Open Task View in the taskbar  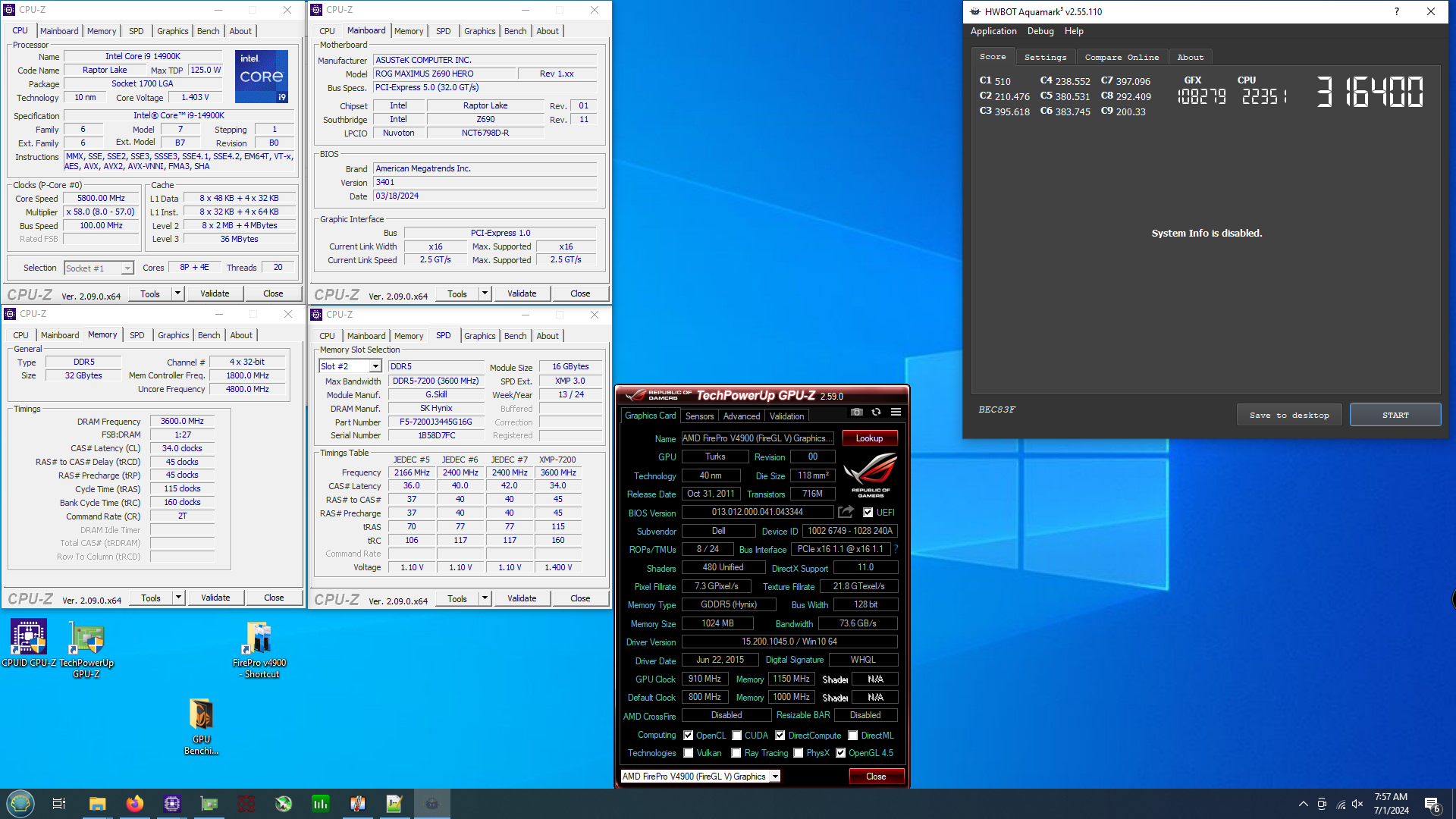coord(59,804)
